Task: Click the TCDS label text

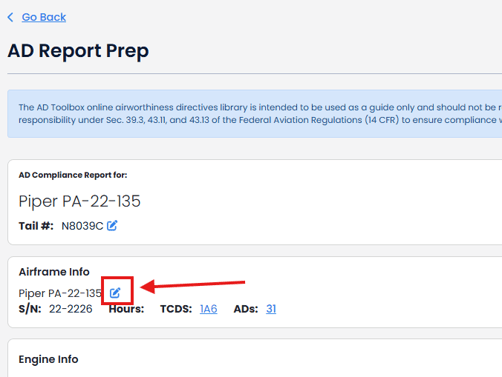Action: [176, 309]
